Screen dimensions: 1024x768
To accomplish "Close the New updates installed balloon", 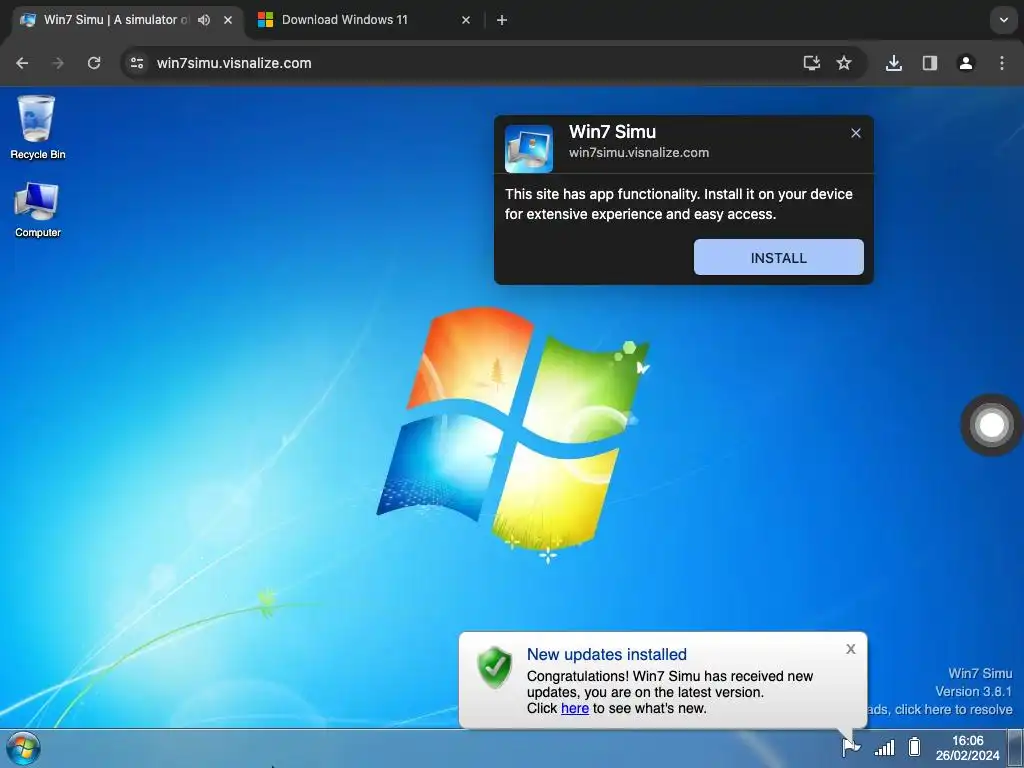I will click(850, 648).
